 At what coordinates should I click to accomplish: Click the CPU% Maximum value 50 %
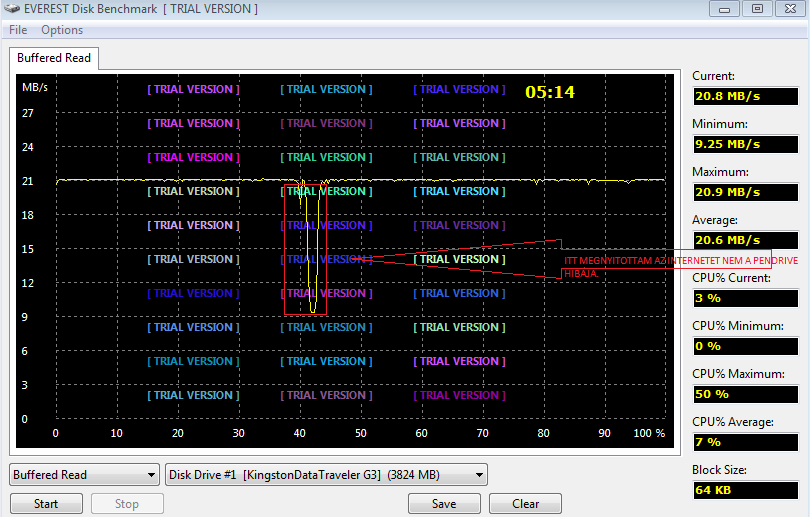(746, 394)
